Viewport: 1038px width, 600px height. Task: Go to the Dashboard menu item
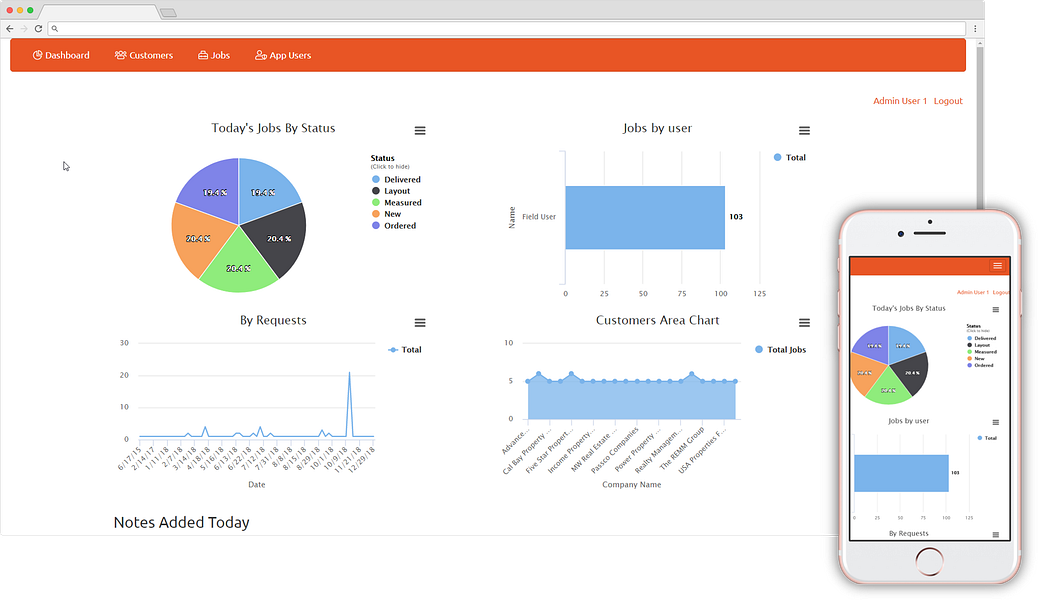tap(61, 55)
